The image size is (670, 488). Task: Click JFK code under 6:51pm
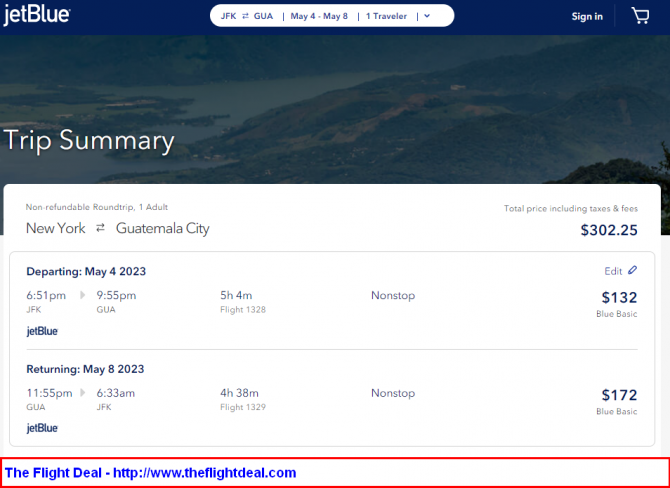click(x=34, y=310)
